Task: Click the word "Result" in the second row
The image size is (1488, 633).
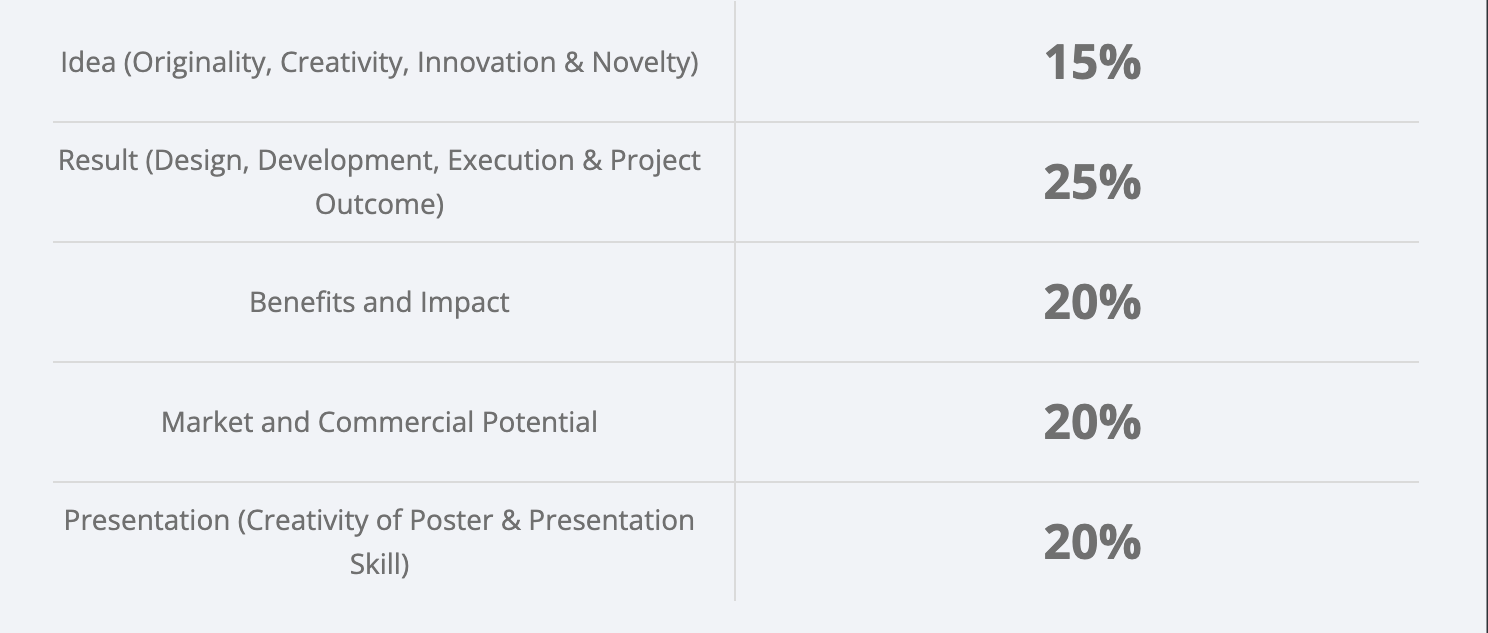Action: tap(98, 161)
